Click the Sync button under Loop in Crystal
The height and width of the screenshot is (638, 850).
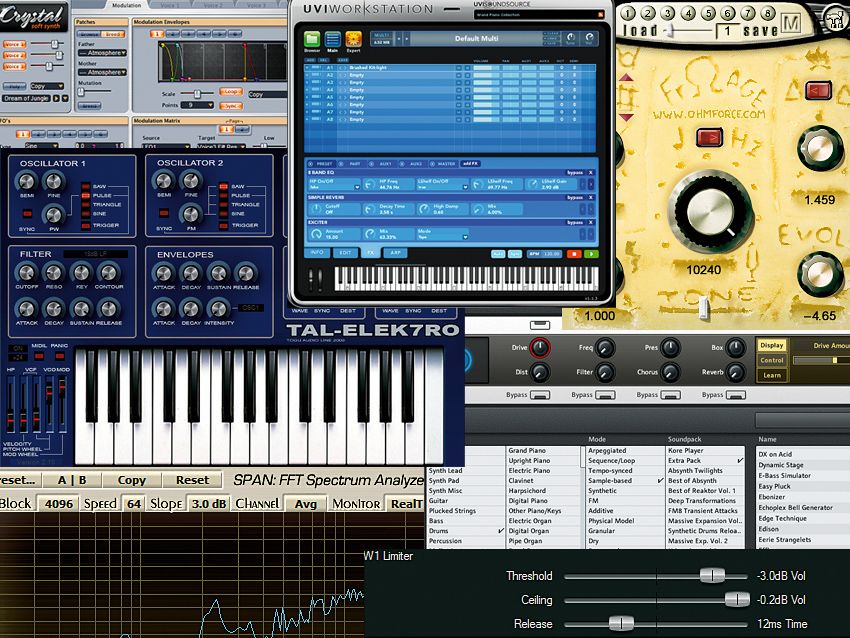pos(231,106)
